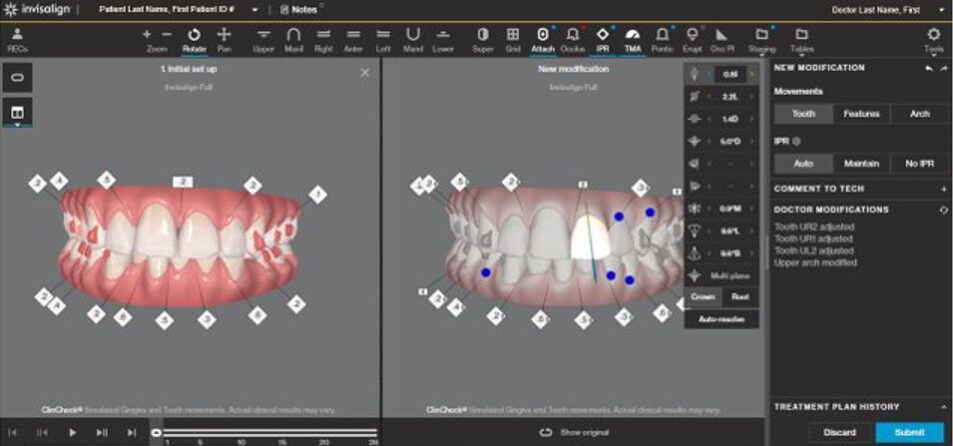This screenshot has width=953, height=446.
Task: Switch to Upper arch view
Action: tap(263, 39)
